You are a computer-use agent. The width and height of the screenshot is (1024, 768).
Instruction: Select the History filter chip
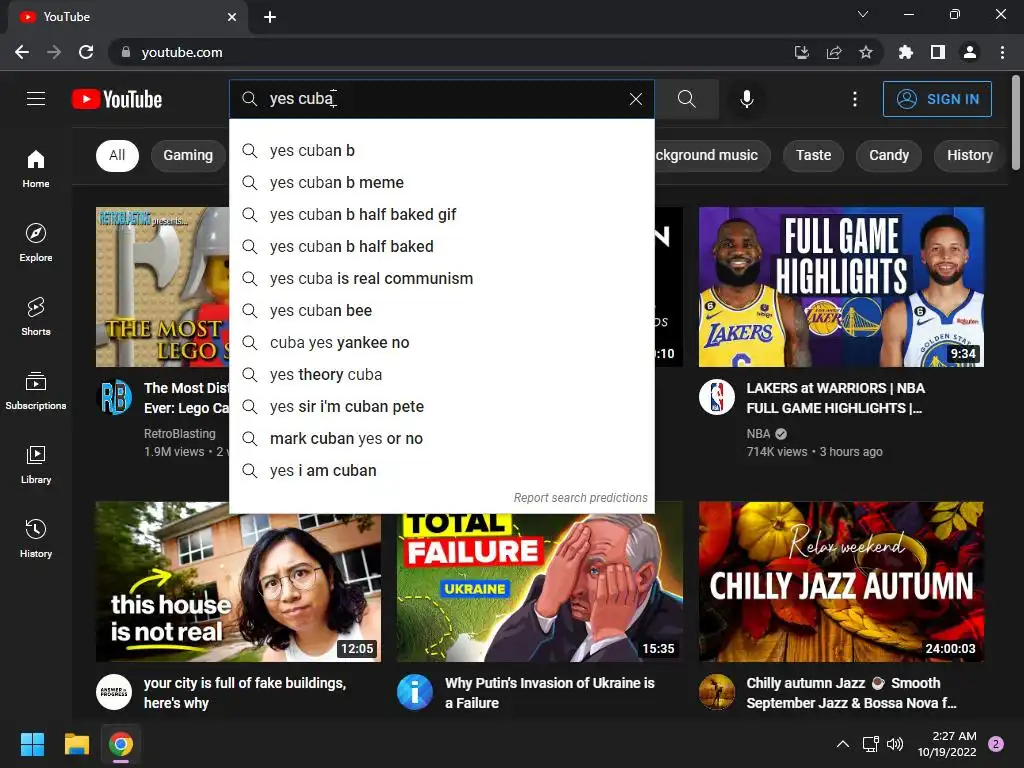[x=970, y=155]
